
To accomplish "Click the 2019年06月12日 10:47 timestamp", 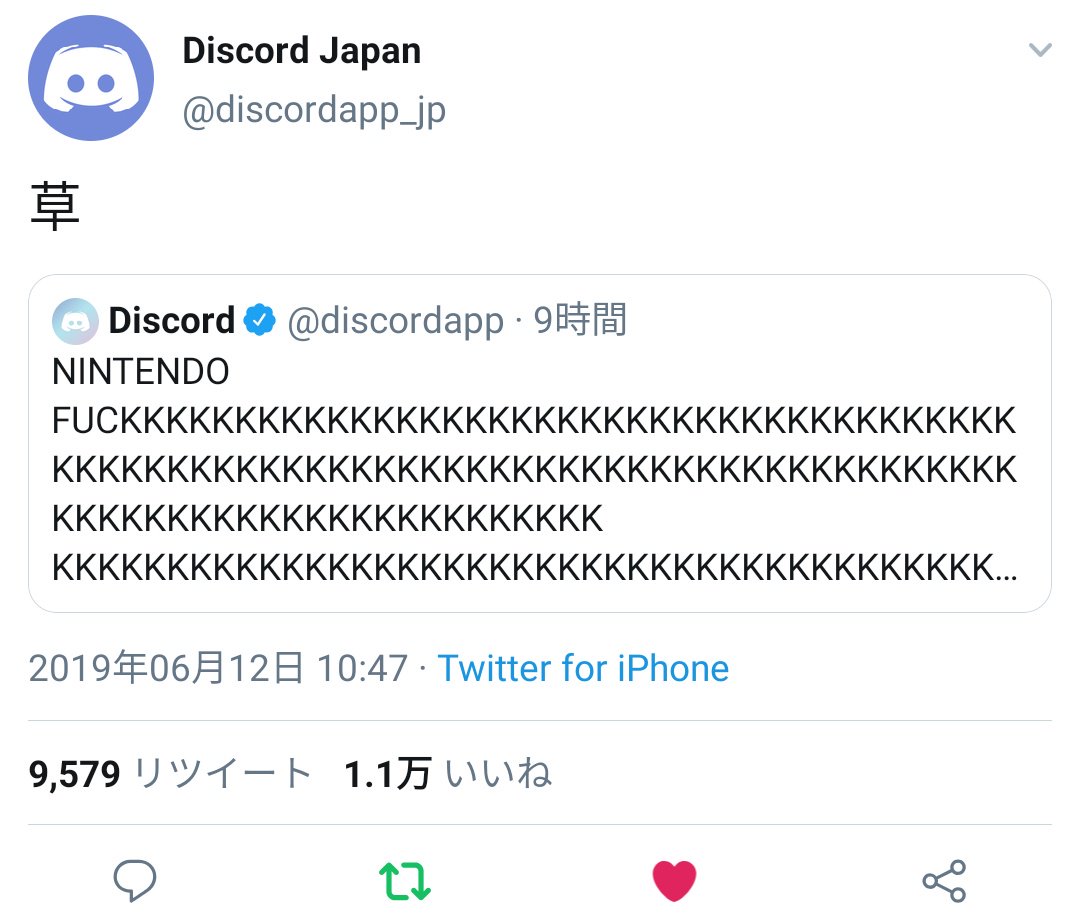I will coord(218,668).
